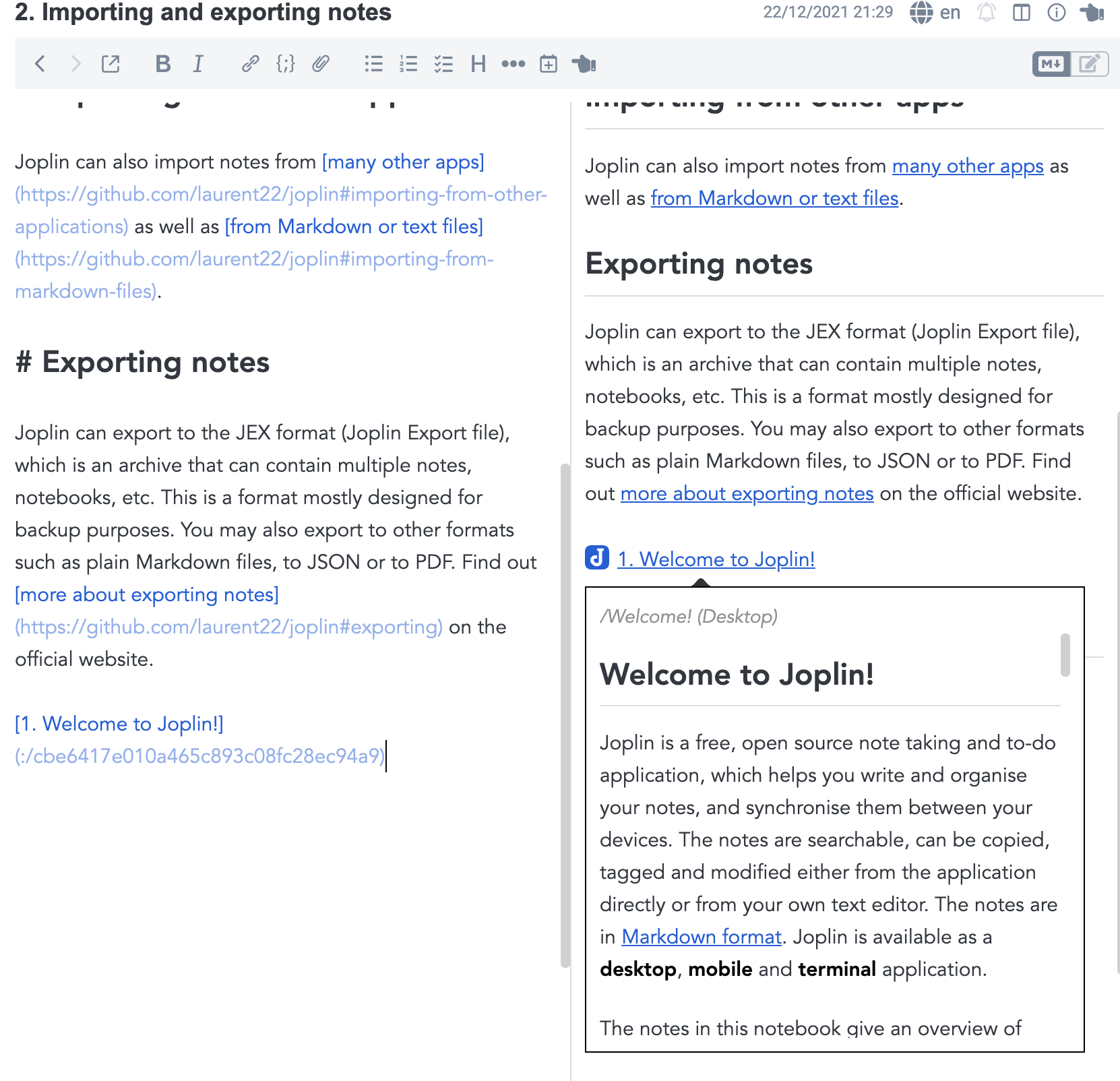Click the markdown editor scrollbar
The height and width of the screenshot is (1081, 1120).
(565, 716)
